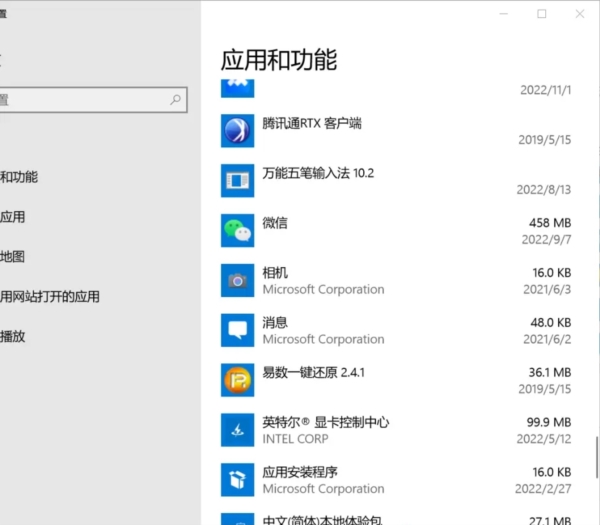Click Microsoft Corporation under 应用安装程序
Image resolution: width=600 pixels, height=525 pixels.
click(323, 489)
